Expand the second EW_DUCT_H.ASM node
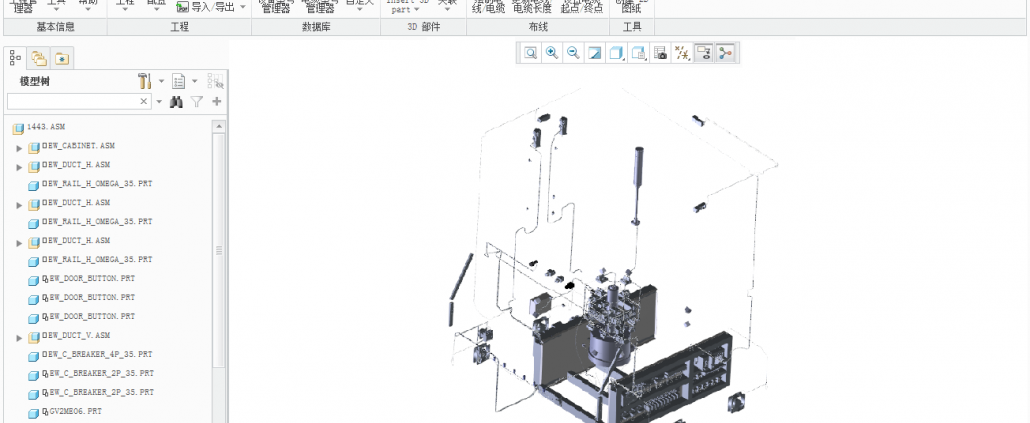Image resolution: width=1030 pixels, height=423 pixels. [20, 206]
